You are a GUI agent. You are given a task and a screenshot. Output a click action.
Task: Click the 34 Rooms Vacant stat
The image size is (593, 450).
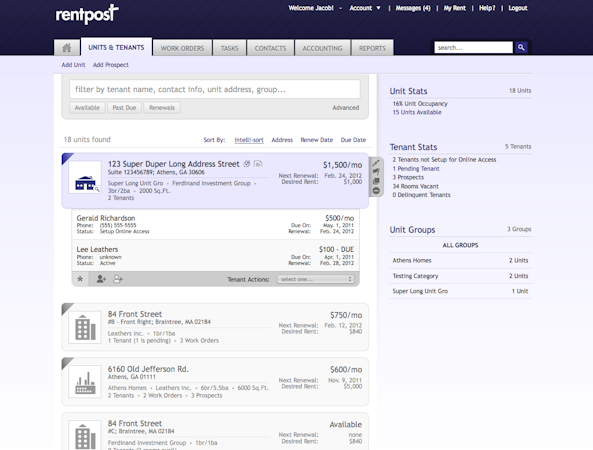point(415,186)
